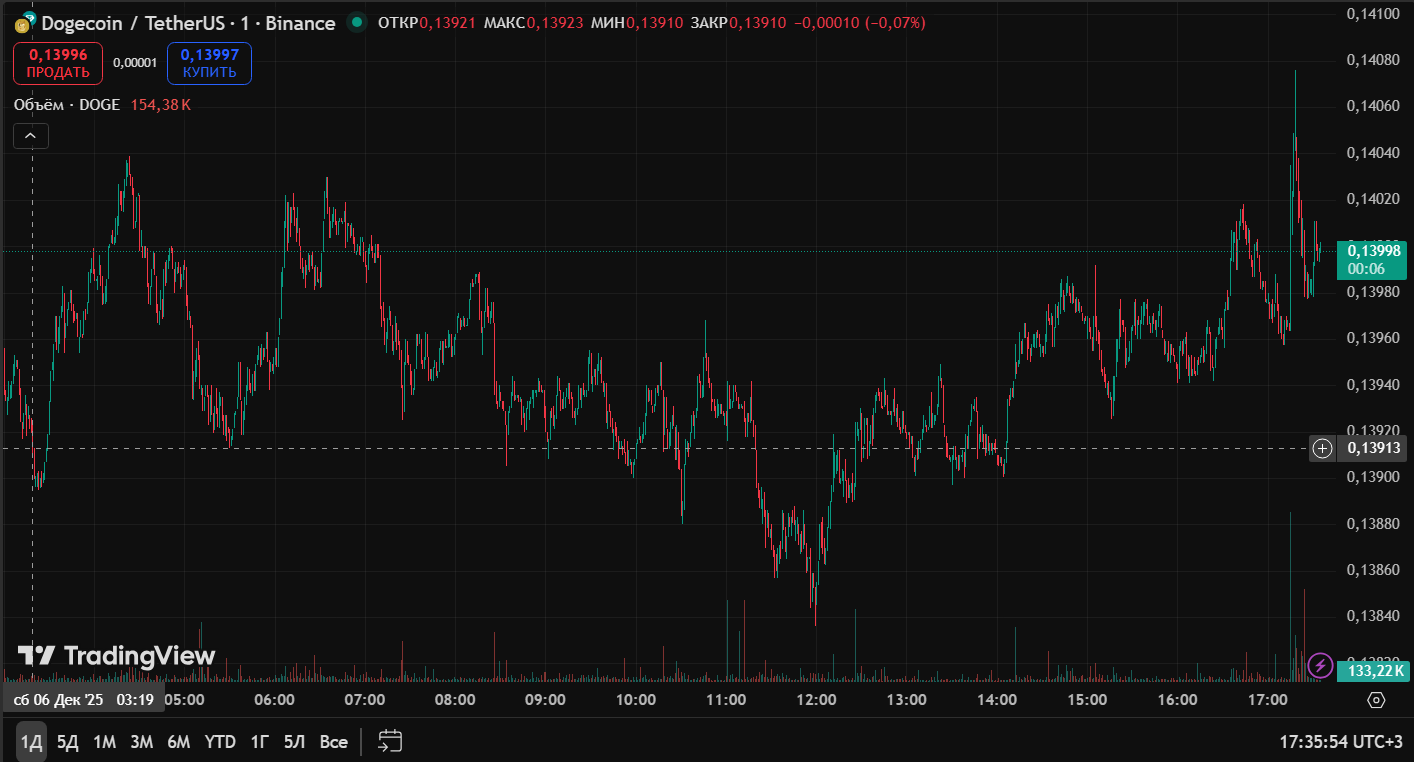1414x762 pixels.
Task: Open timezone menu showing UTC+3
Action: point(1340,742)
